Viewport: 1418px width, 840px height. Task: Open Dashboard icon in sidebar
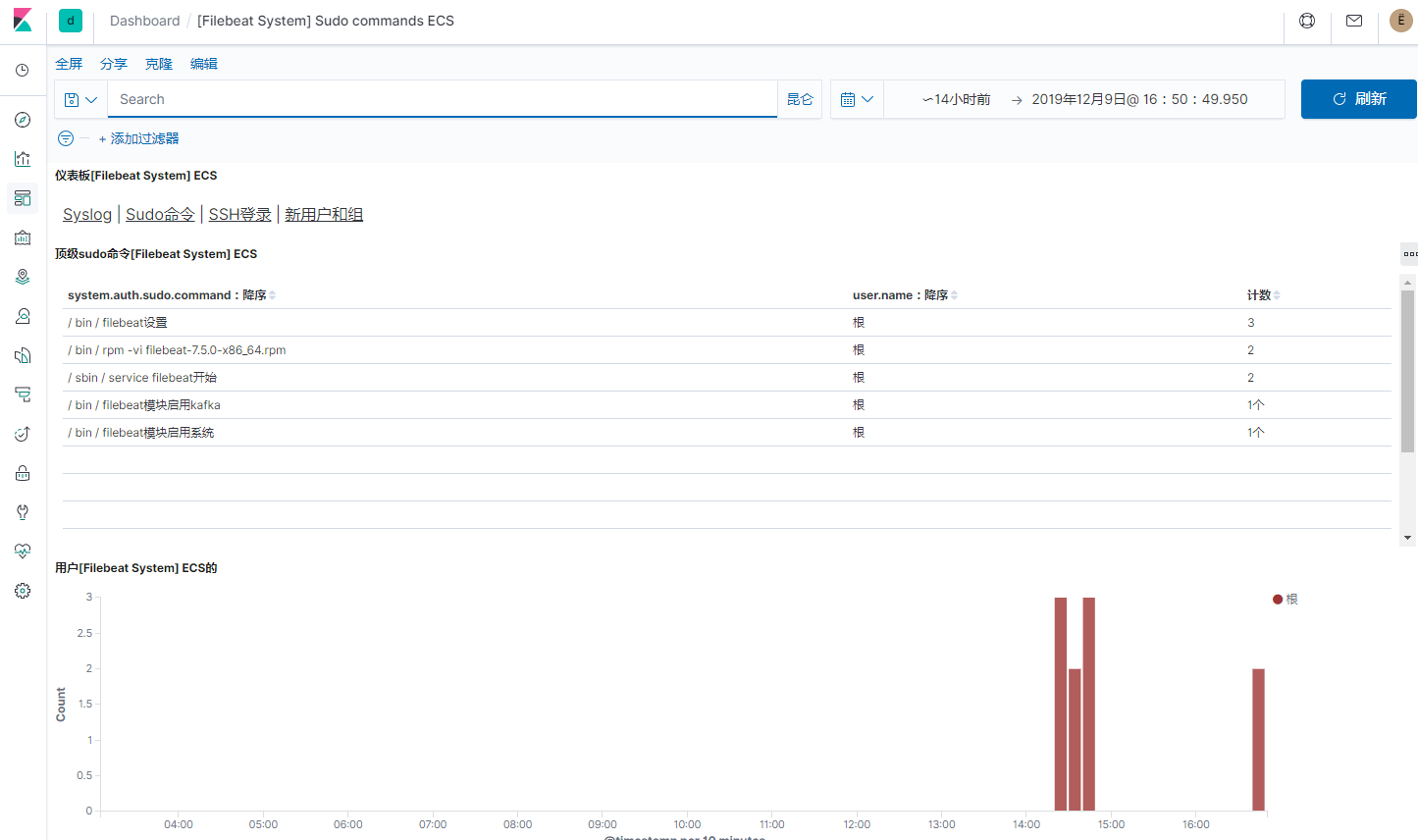click(x=23, y=198)
